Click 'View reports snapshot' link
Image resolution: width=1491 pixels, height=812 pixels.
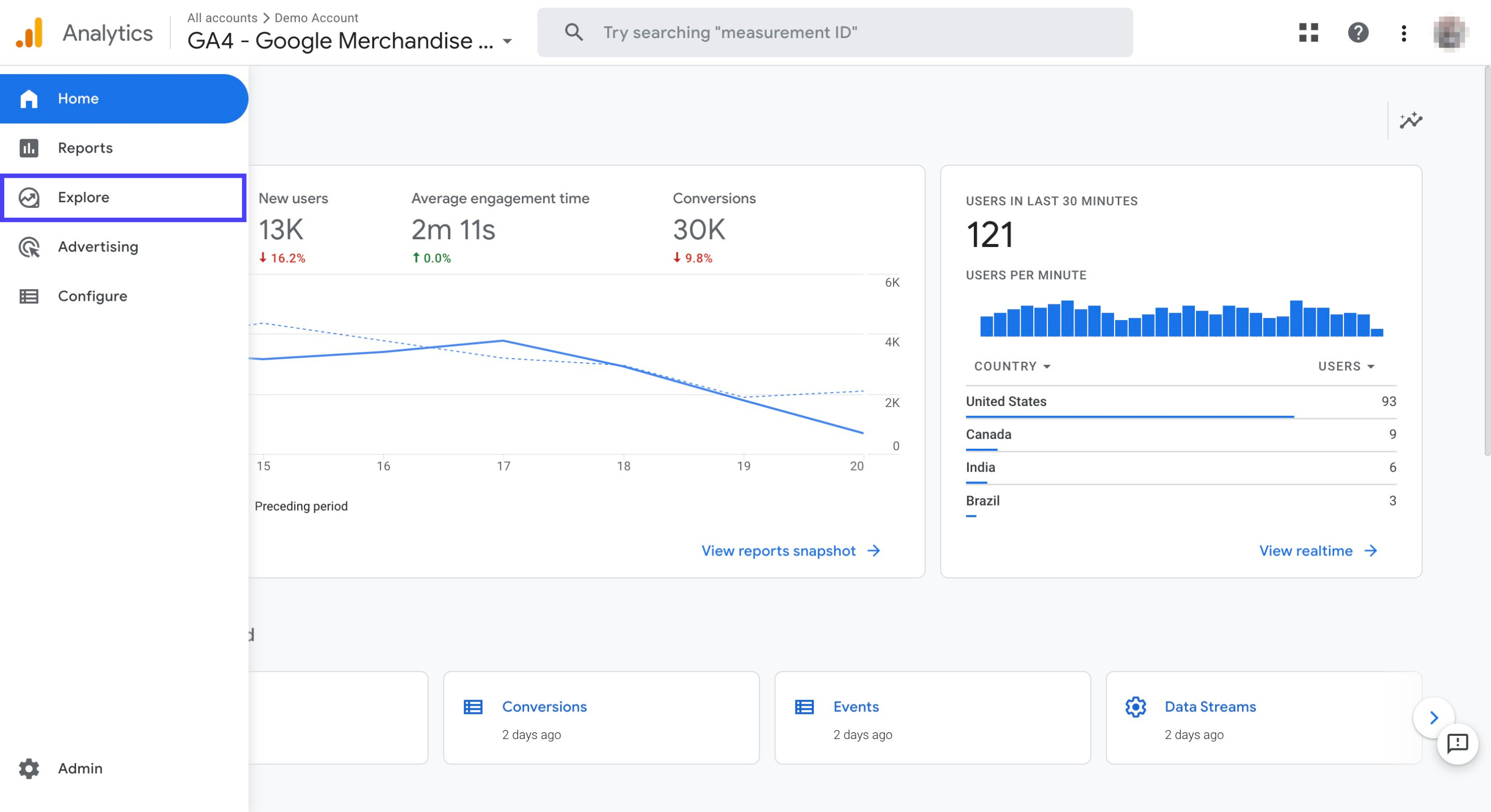point(778,550)
